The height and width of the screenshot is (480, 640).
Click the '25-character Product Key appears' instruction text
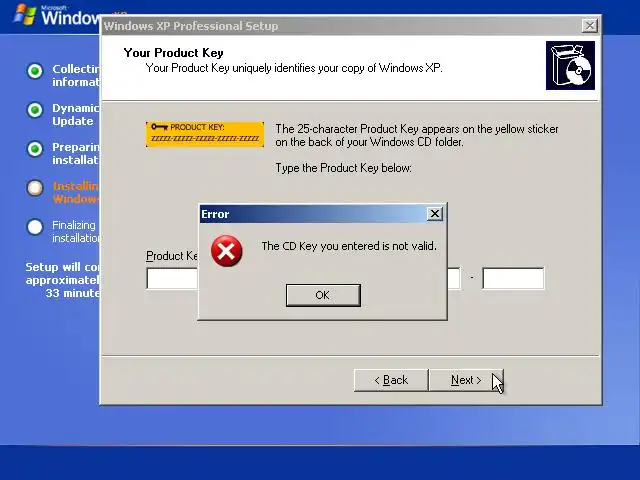[417, 135]
